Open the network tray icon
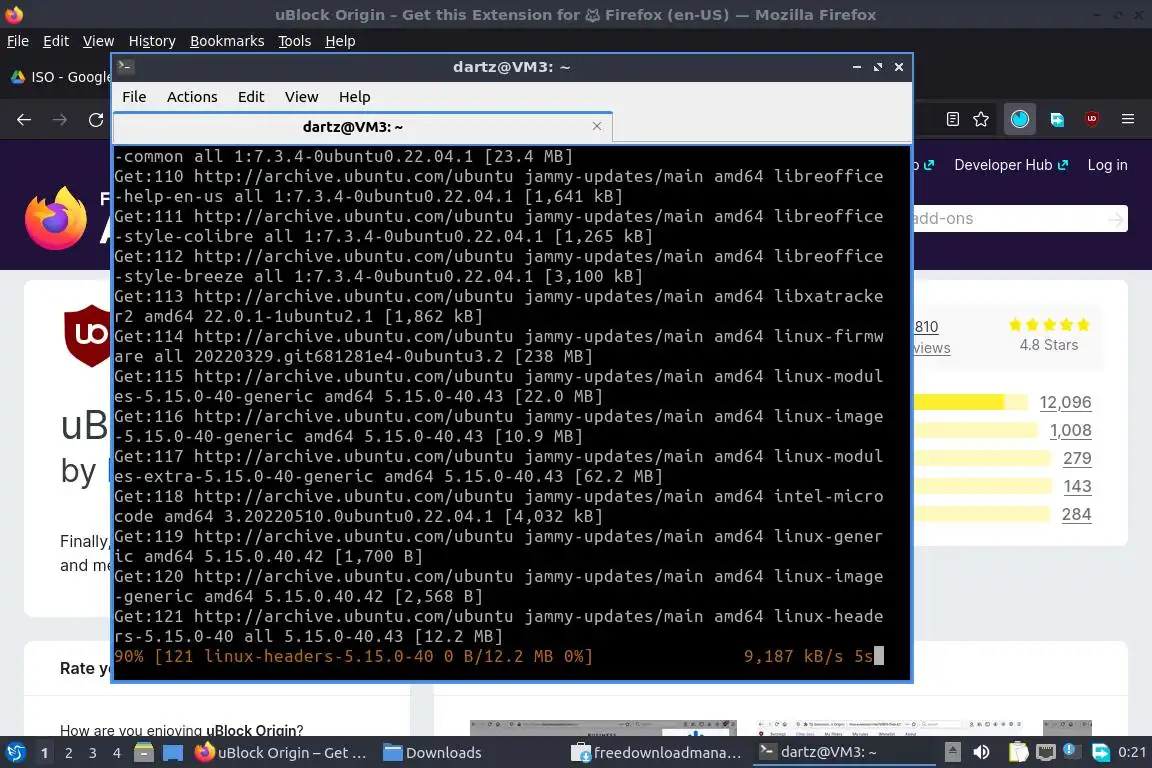 click(1045, 752)
